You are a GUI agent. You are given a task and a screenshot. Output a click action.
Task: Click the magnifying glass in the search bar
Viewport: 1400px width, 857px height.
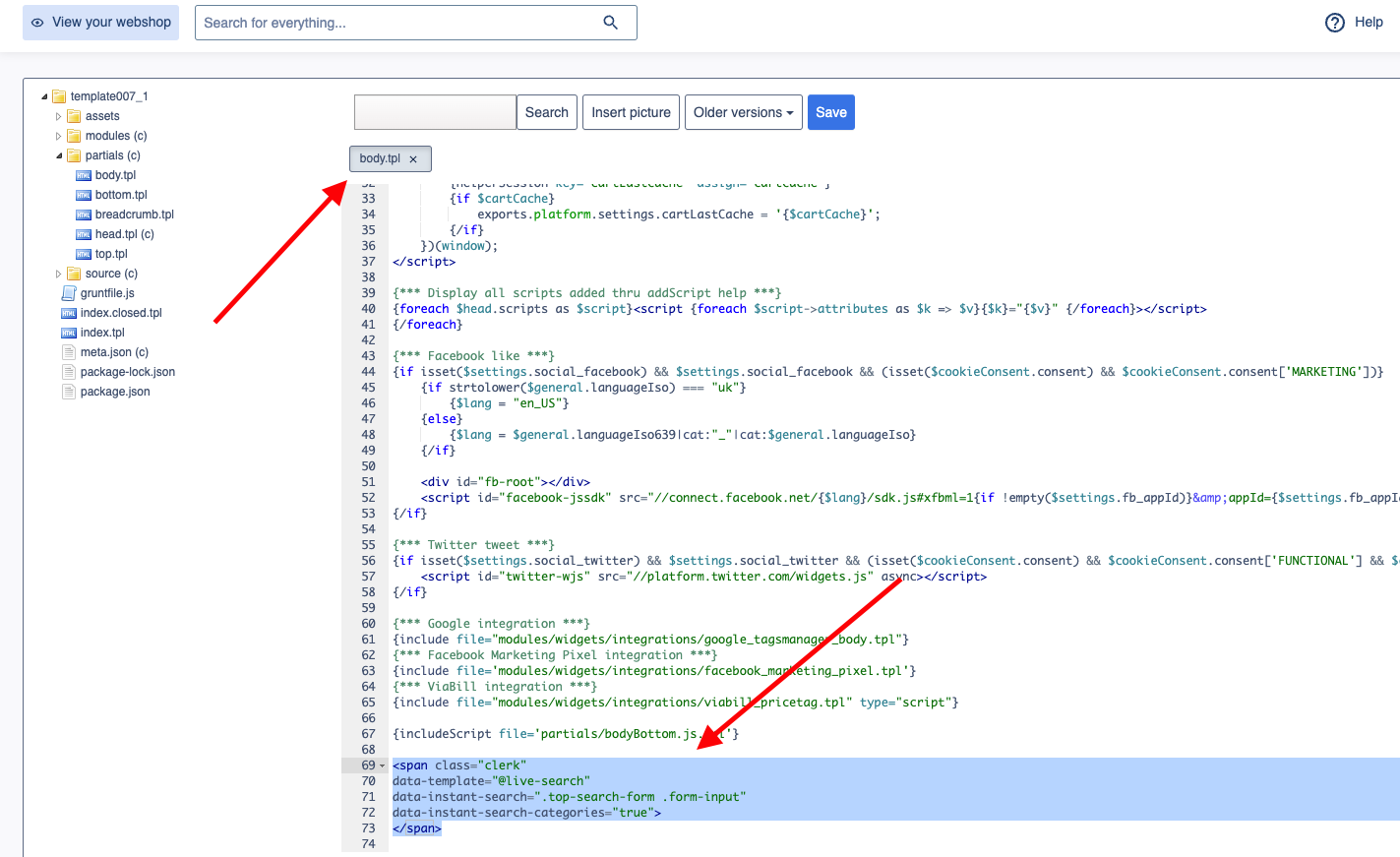click(x=610, y=22)
